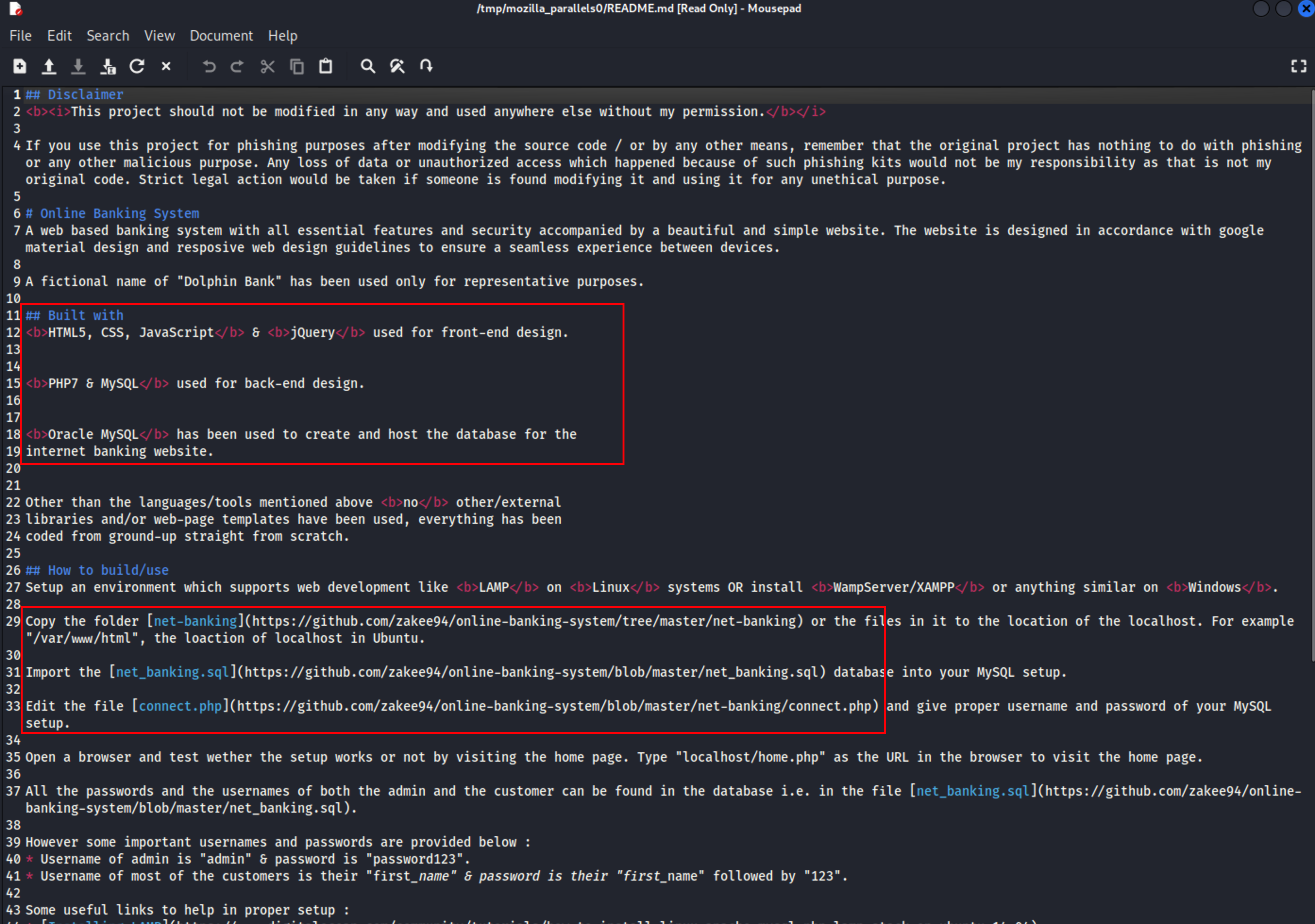1315x924 pixels.
Task: Click the Go To line toolbar icon
Action: [426, 67]
